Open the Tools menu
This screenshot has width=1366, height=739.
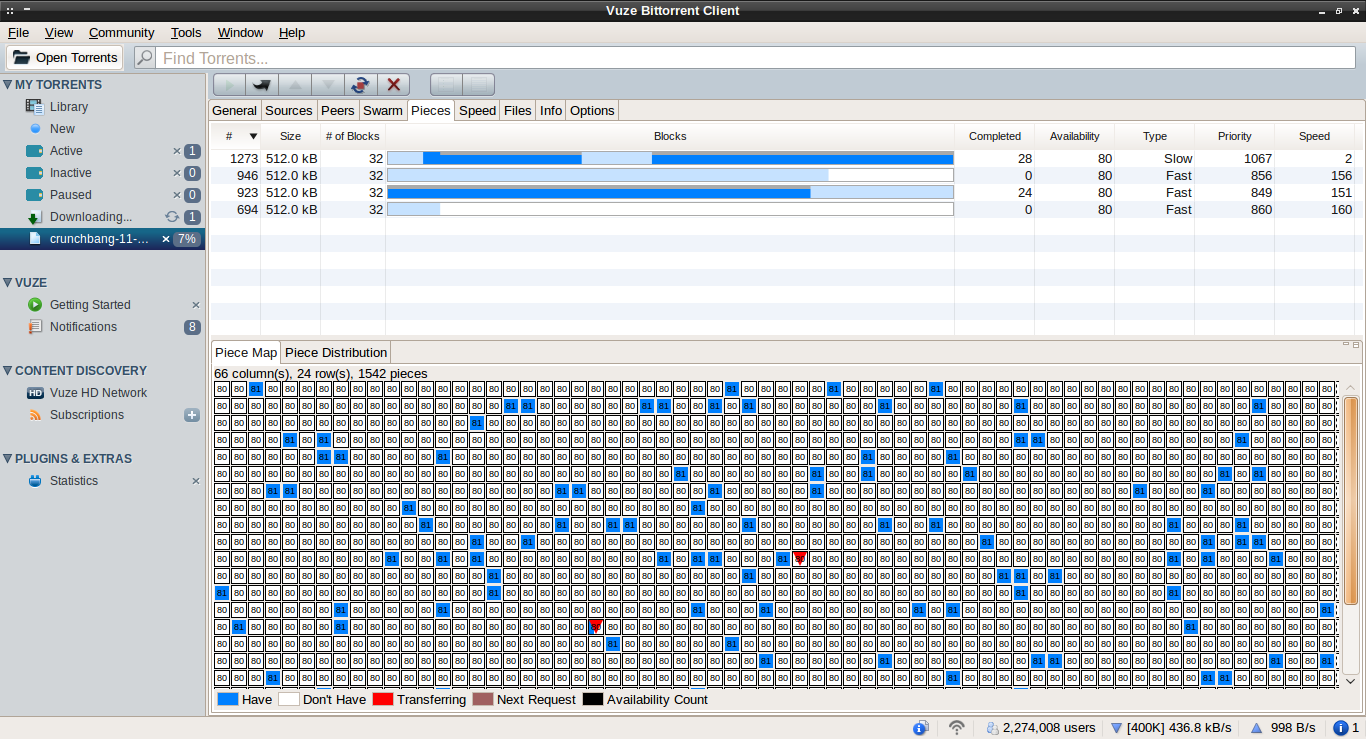click(186, 33)
